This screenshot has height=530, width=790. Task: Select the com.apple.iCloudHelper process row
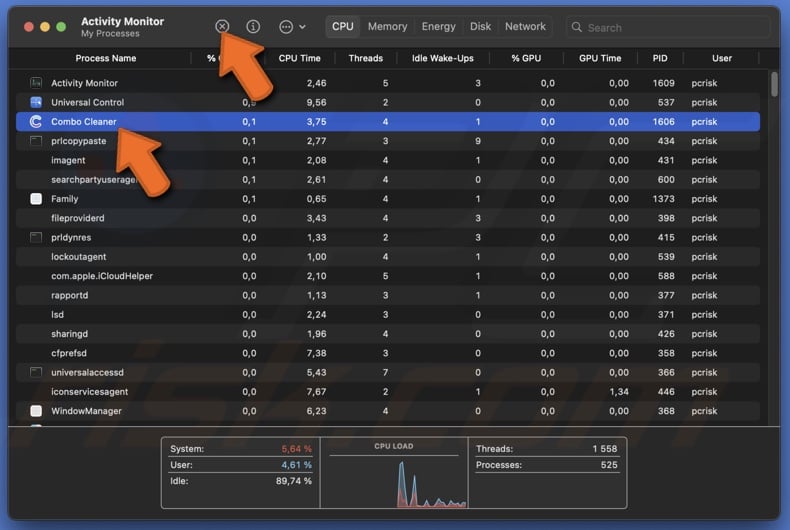pos(388,276)
